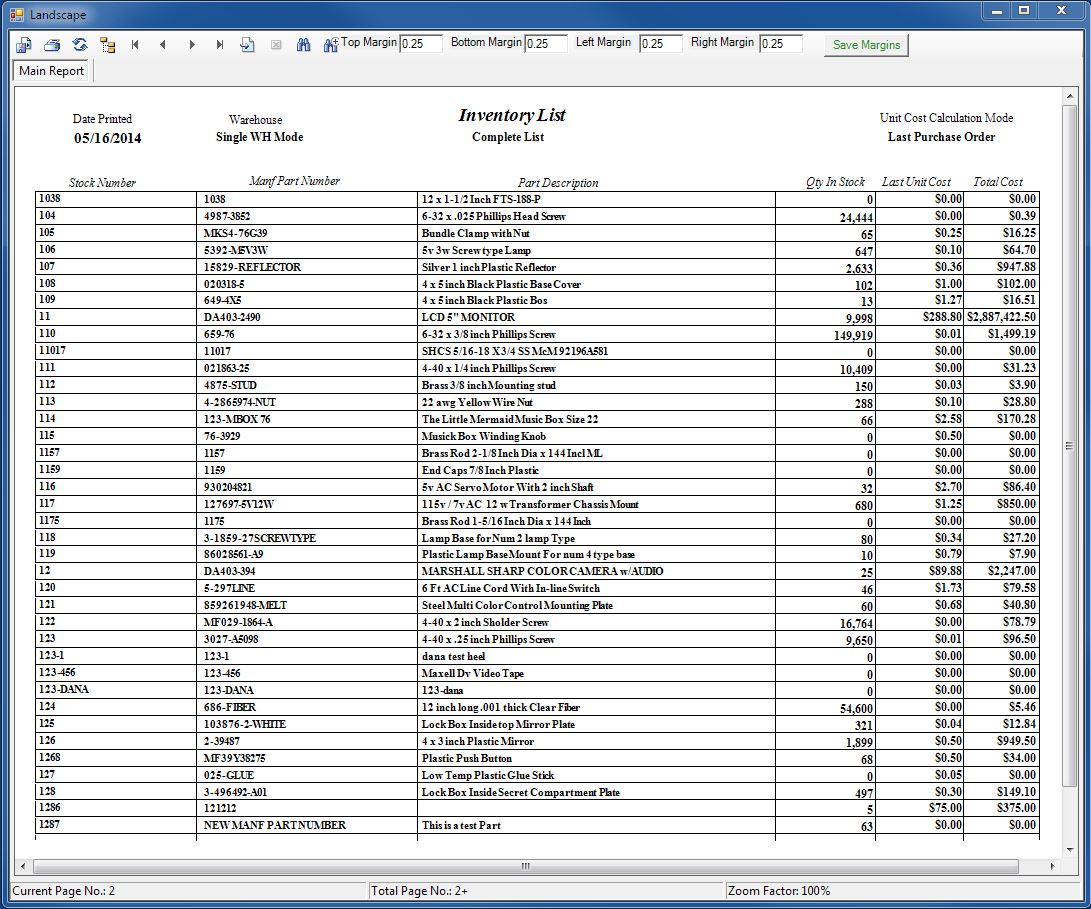Refresh the report with the refresh icon

[x=79, y=45]
